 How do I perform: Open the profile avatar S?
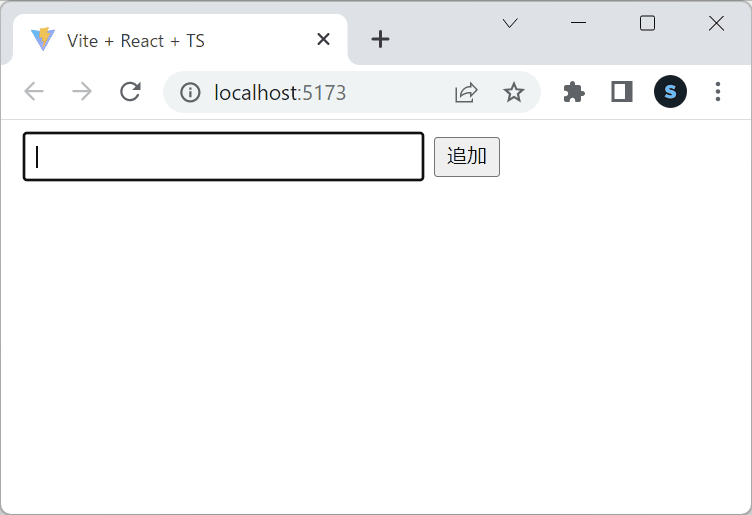point(670,92)
